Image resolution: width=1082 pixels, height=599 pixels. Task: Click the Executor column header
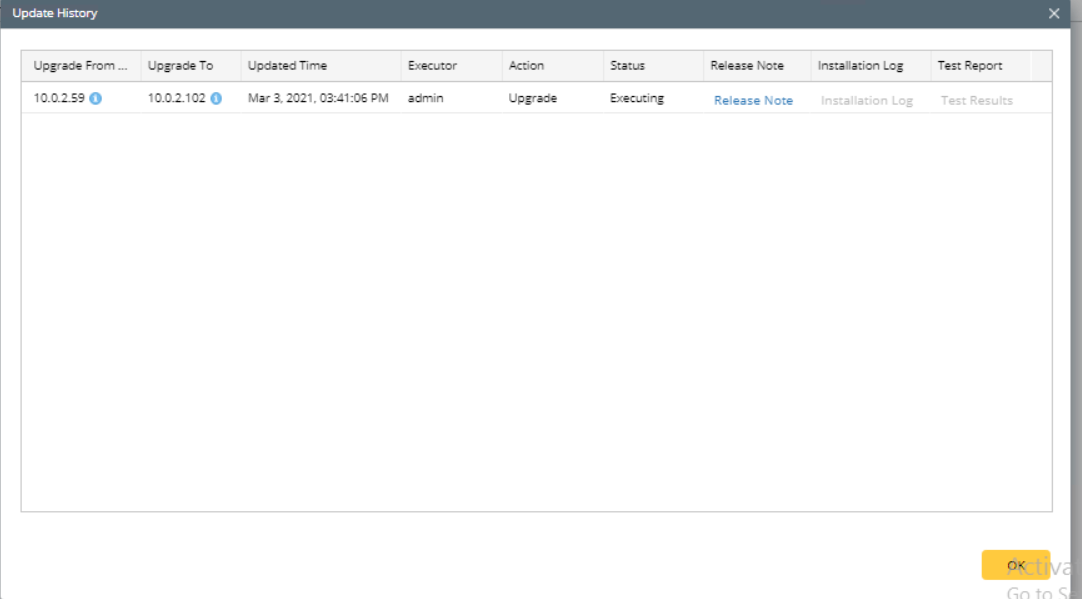click(x=451, y=66)
